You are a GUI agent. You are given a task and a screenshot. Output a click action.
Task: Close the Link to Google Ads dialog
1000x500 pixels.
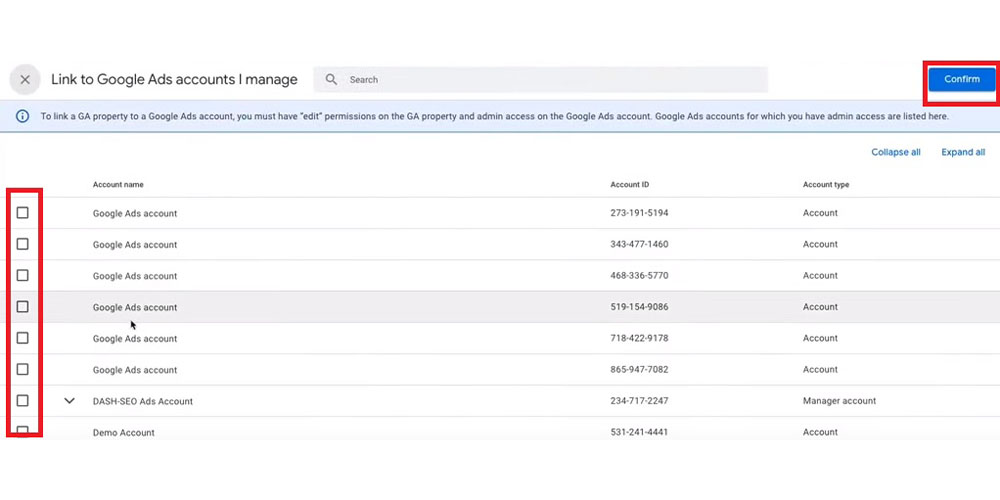[25, 80]
